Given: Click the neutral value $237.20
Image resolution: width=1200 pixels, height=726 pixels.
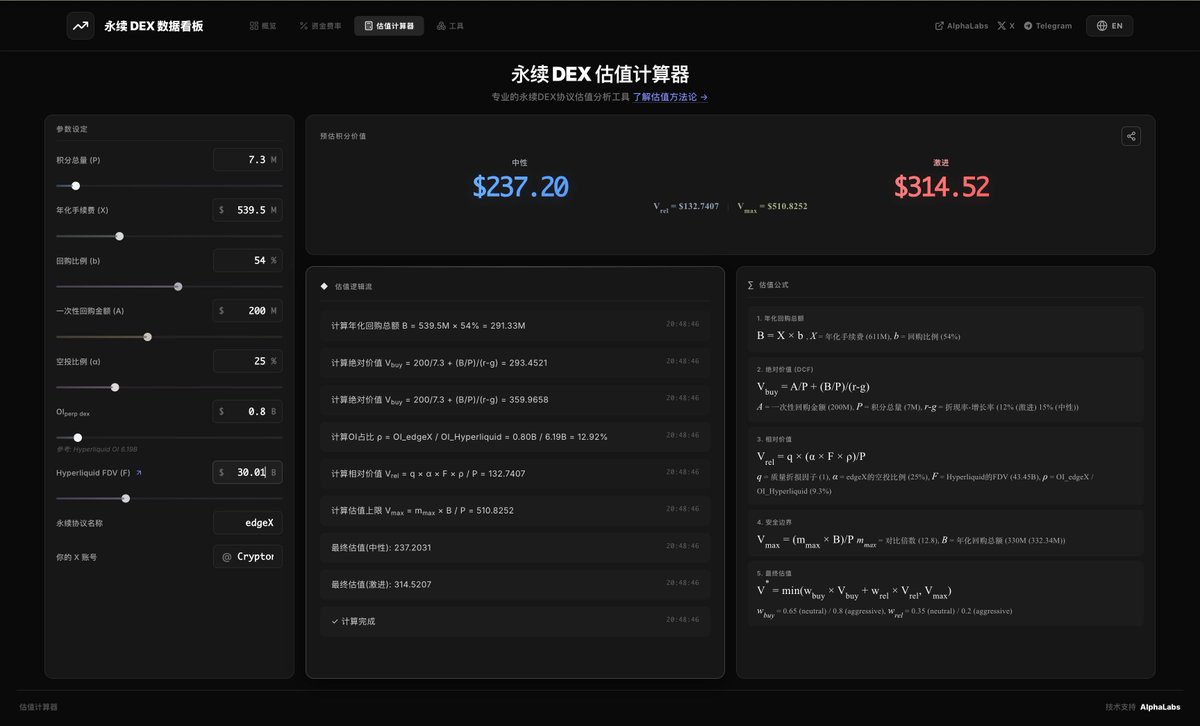Looking at the screenshot, I should coord(520,186).
